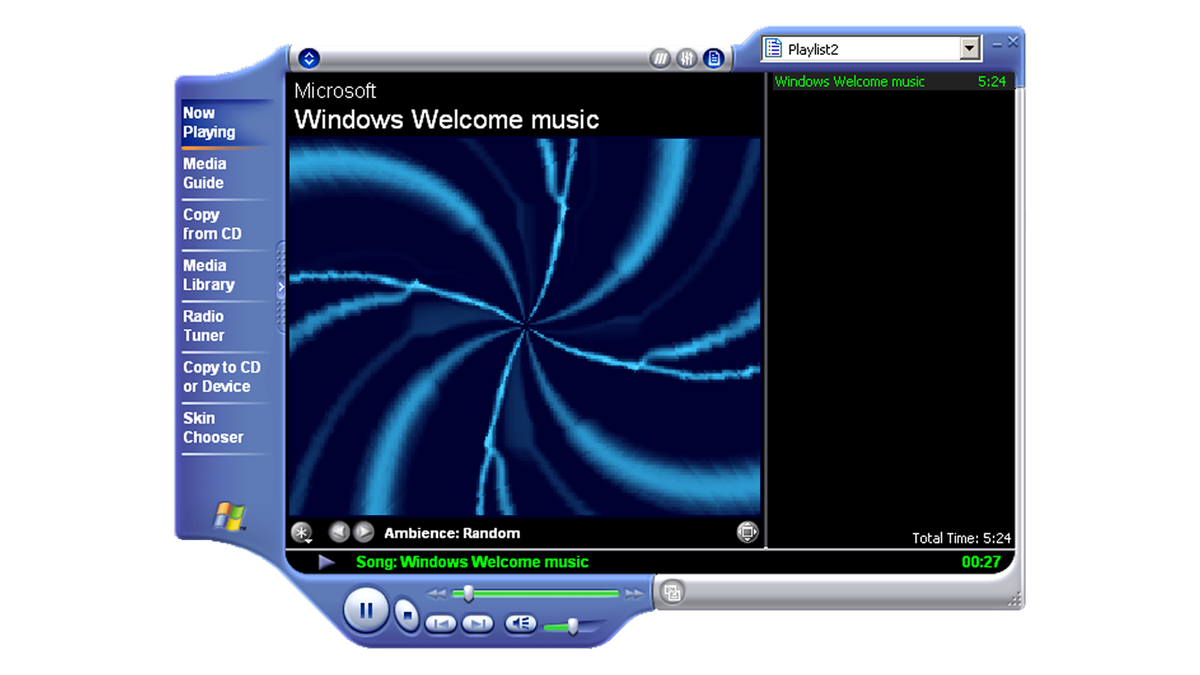The height and width of the screenshot is (675, 1200).
Task: Toggle the playlist pane display
Action: (x=713, y=58)
